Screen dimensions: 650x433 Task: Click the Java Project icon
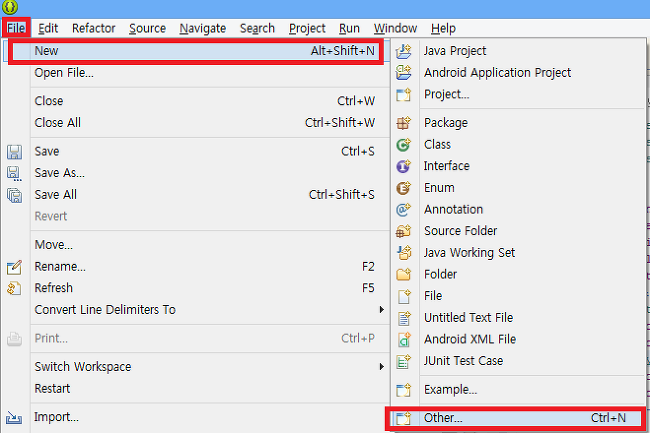(x=403, y=51)
